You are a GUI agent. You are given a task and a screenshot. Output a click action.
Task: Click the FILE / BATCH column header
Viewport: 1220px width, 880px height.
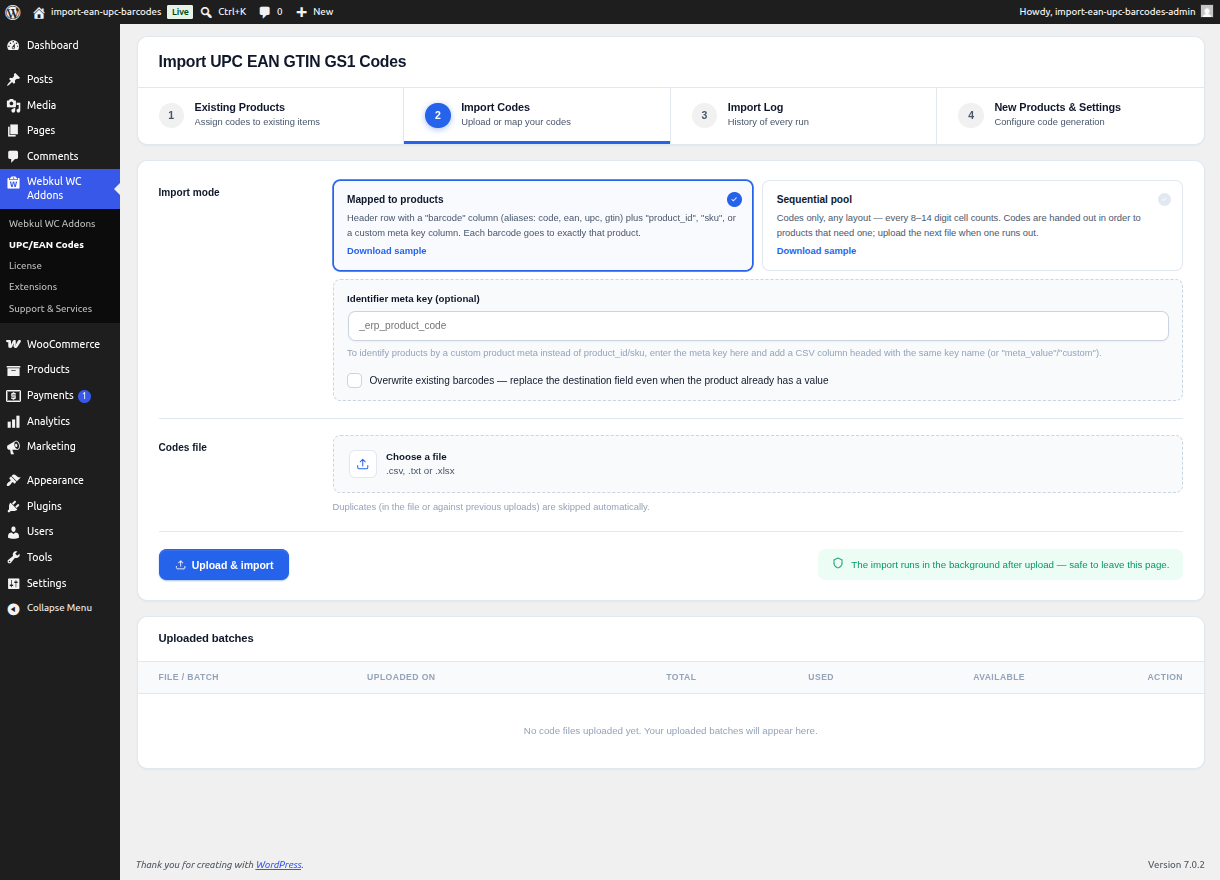click(189, 677)
